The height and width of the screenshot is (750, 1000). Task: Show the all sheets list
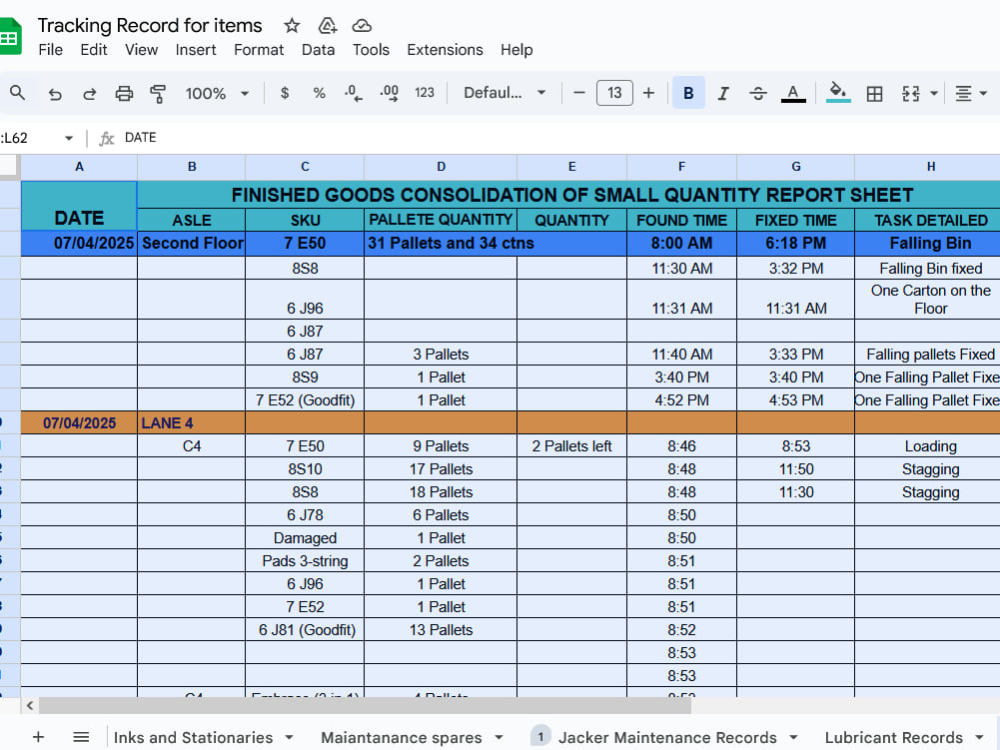[81, 737]
